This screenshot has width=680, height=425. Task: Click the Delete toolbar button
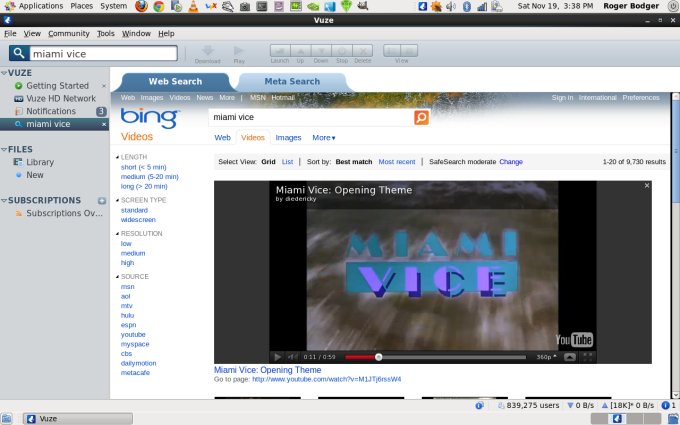tap(363, 51)
